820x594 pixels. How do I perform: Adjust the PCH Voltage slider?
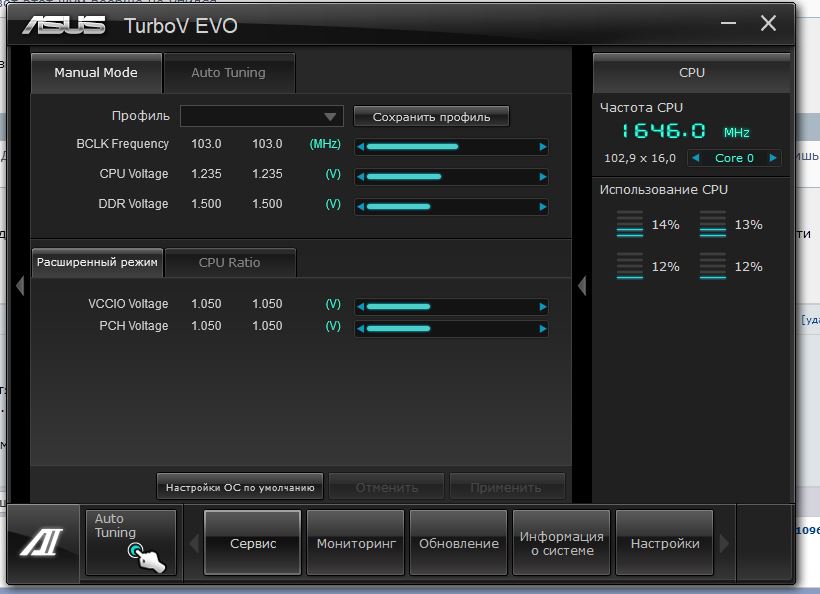pos(452,329)
